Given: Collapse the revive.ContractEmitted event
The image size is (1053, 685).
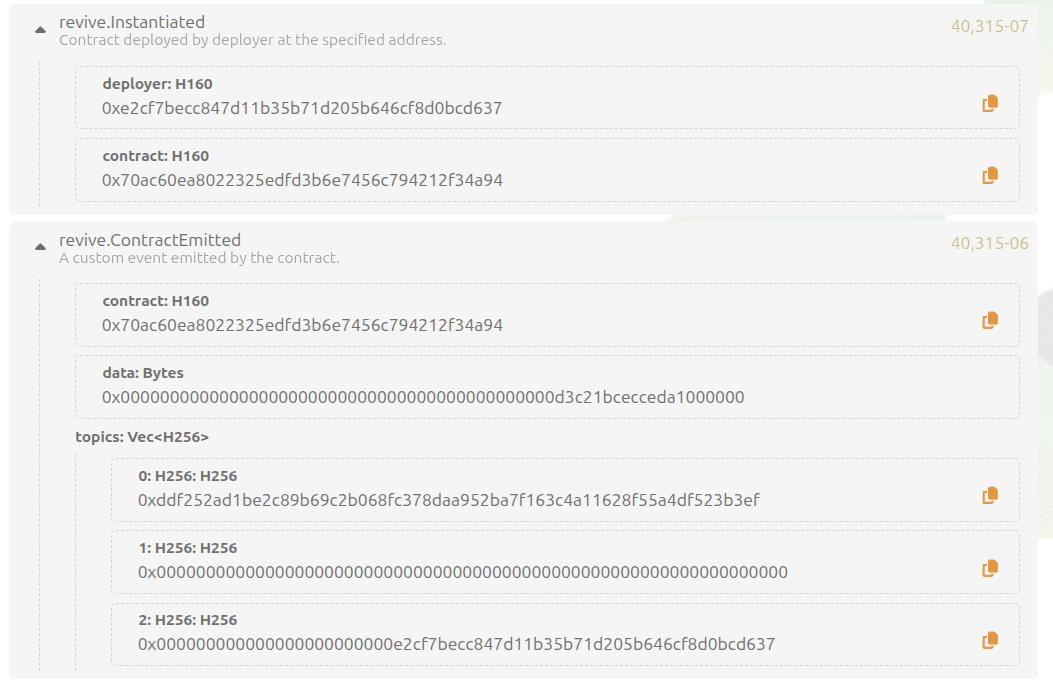Looking at the screenshot, I should (x=39, y=247).
